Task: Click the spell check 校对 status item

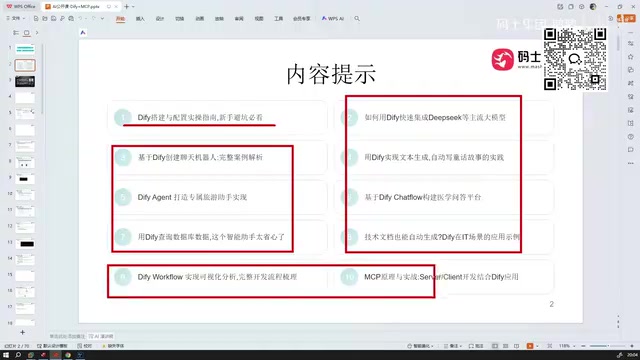Action: coord(85,346)
